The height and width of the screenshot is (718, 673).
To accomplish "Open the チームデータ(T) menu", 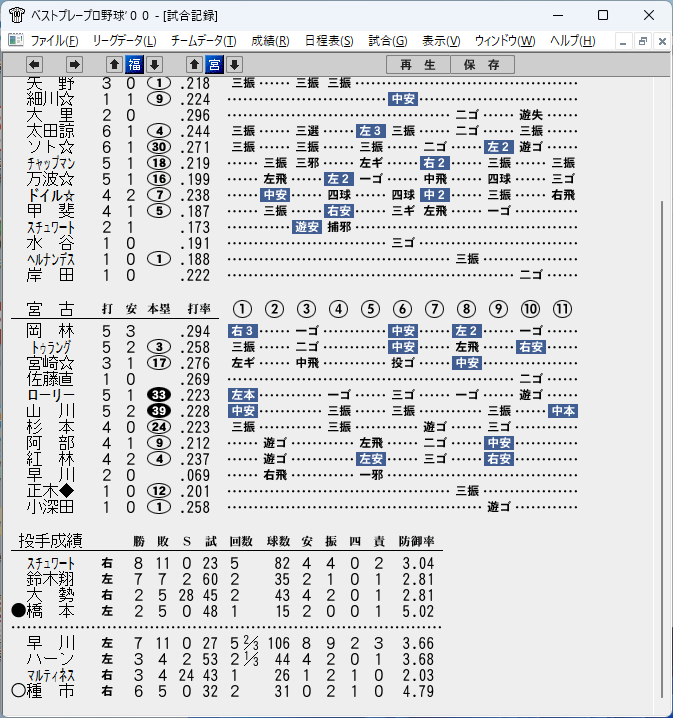I will (x=203, y=41).
